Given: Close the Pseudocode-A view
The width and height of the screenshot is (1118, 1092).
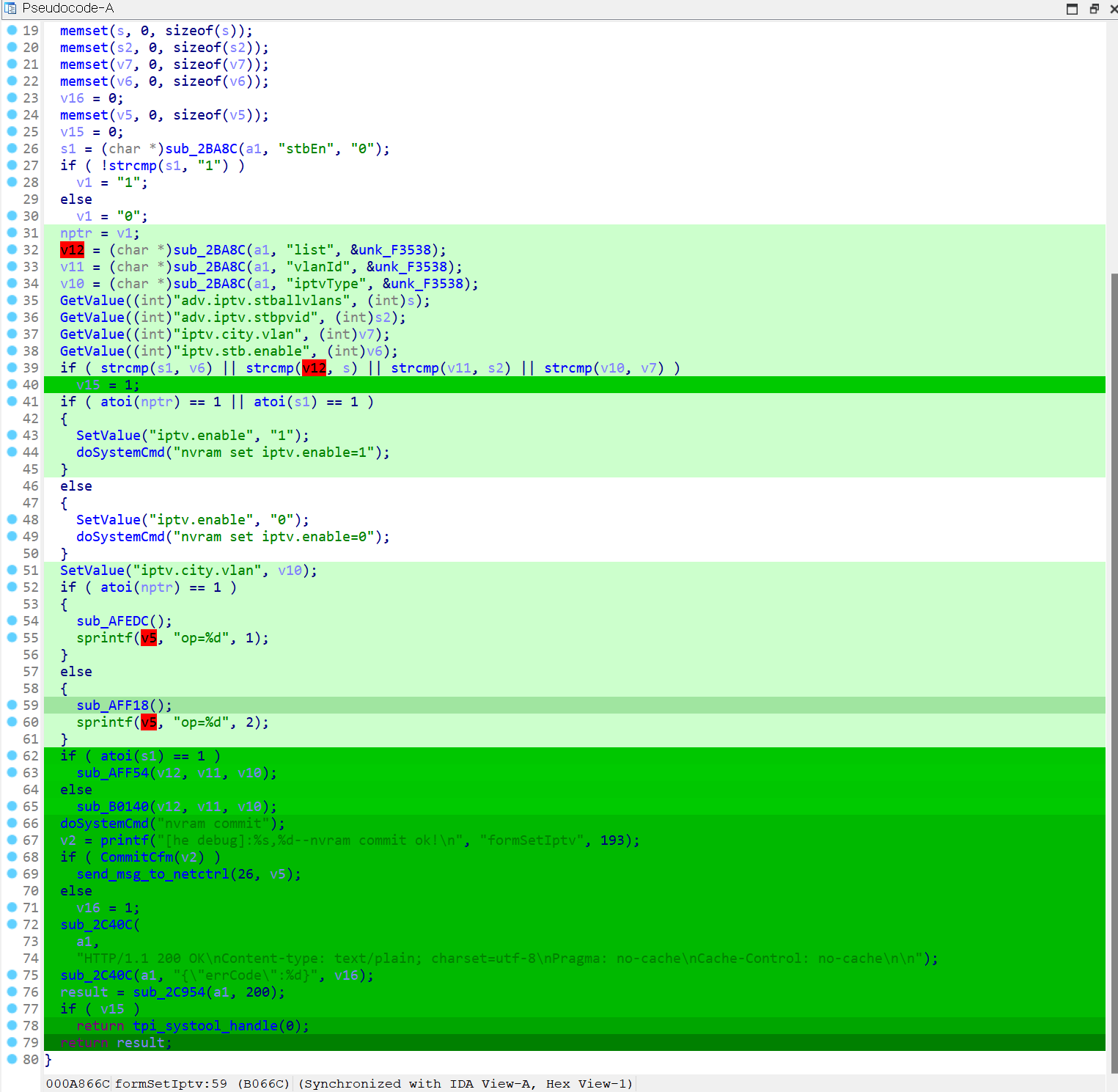Looking at the screenshot, I should pos(1113,9).
